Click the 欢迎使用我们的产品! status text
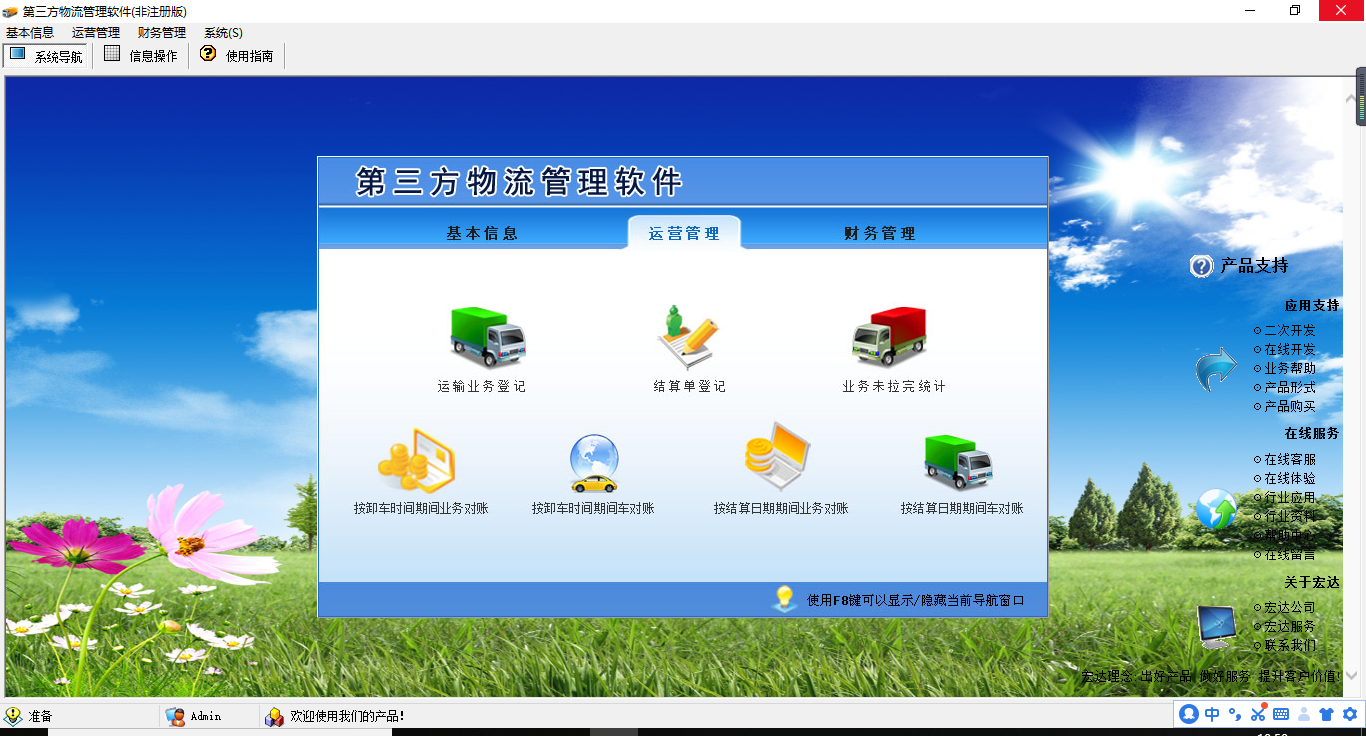Viewport: 1366px width, 736px height. [x=347, y=716]
